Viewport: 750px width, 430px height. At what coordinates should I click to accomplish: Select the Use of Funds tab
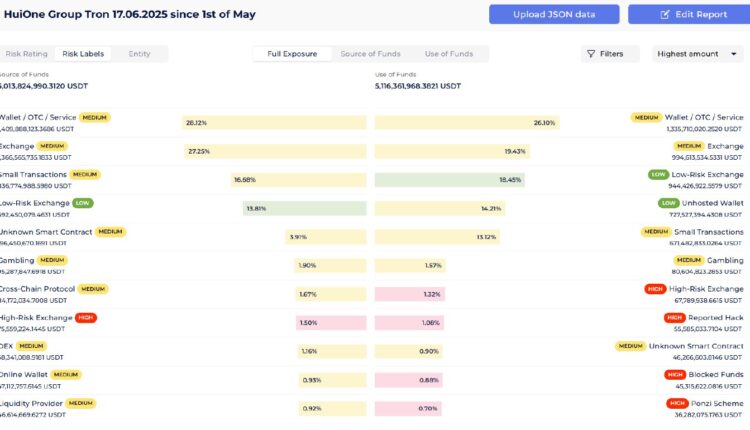(448, 54)
